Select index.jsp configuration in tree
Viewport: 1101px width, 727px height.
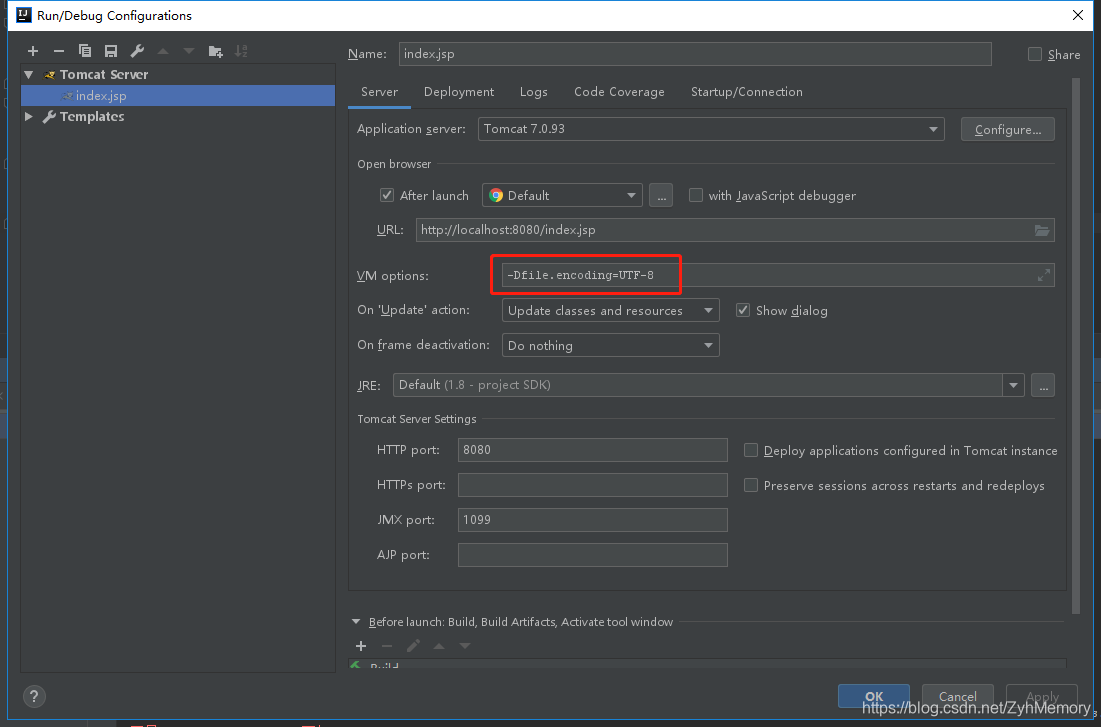tap(178, 96)
